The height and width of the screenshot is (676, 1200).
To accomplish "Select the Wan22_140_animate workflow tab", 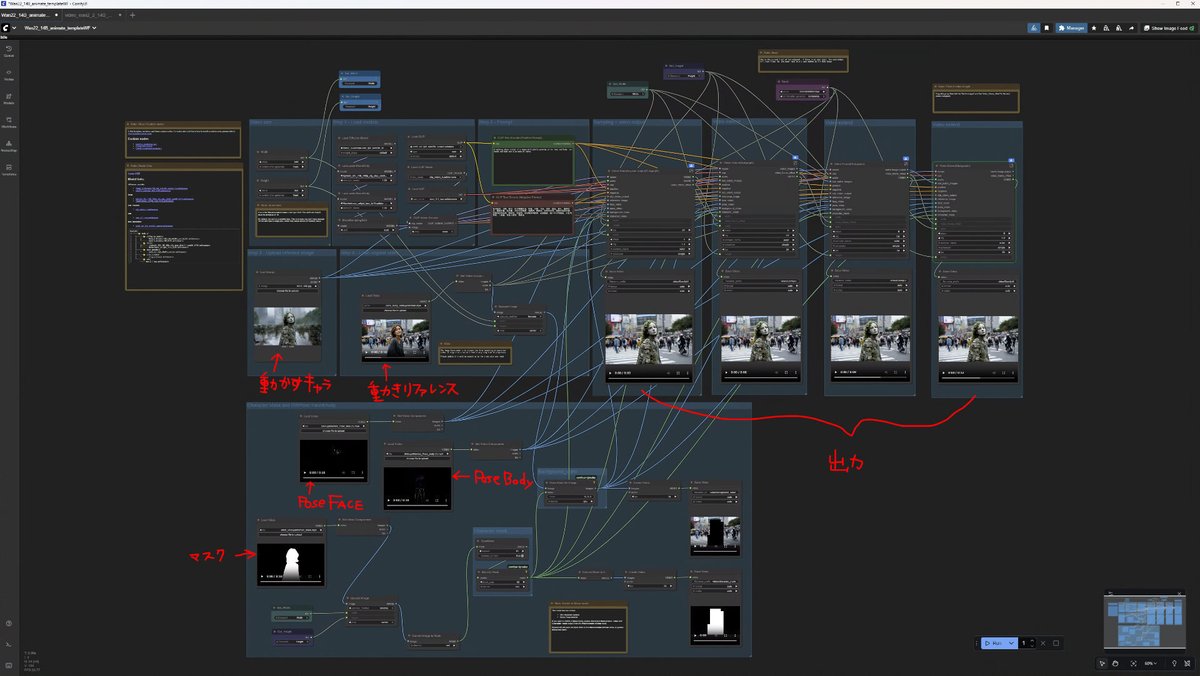I will [30, 14].
